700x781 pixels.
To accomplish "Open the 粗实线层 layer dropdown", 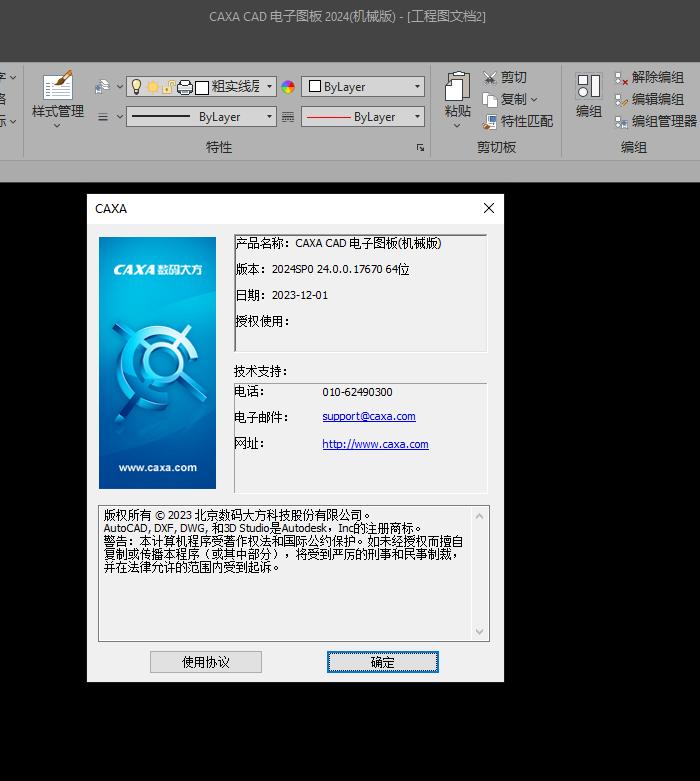I will tap(269, 87).
